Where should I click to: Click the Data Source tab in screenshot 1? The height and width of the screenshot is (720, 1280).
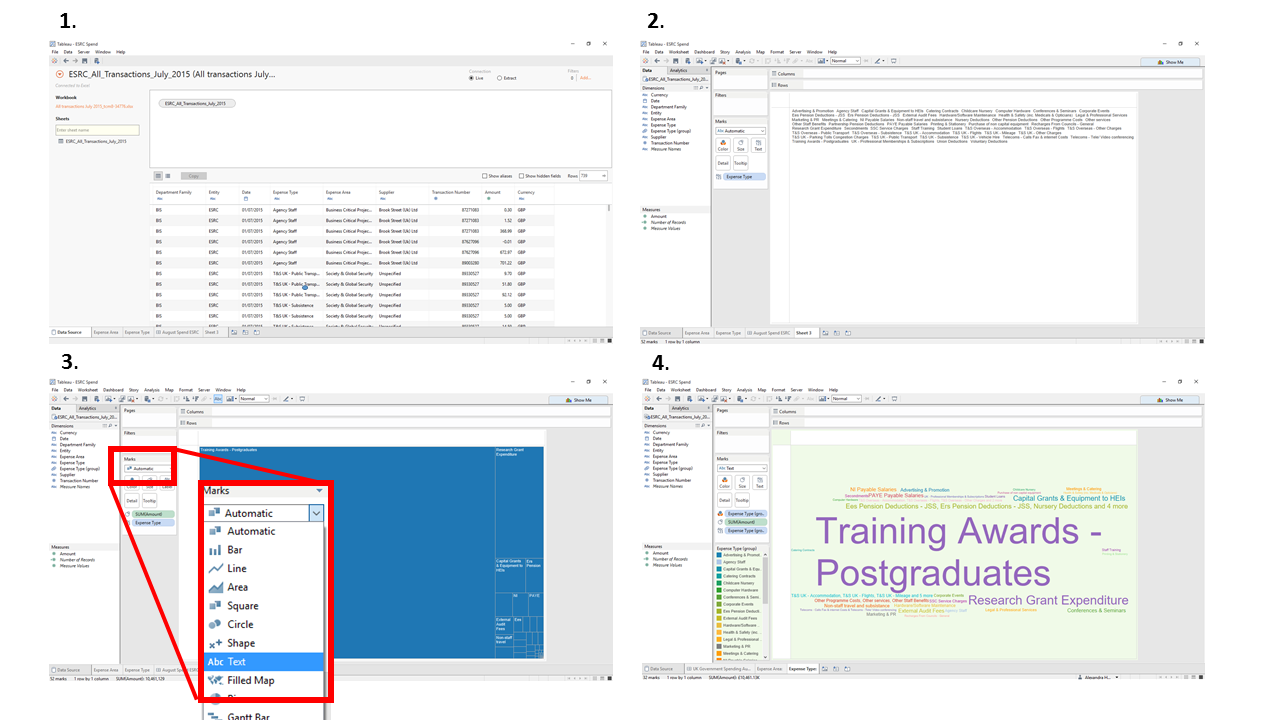click(x=68, y=332)
